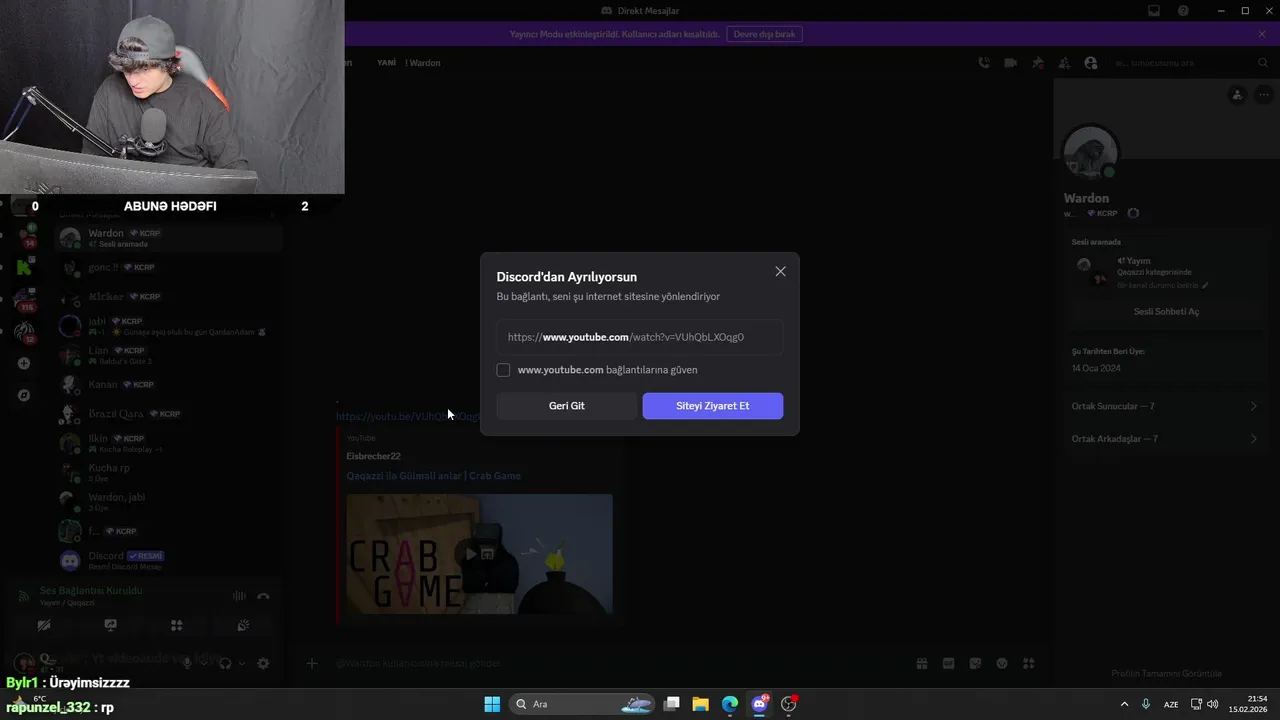Open pinned messages
Viewport: 1280px width, 720px height.
click(1038, 63)
